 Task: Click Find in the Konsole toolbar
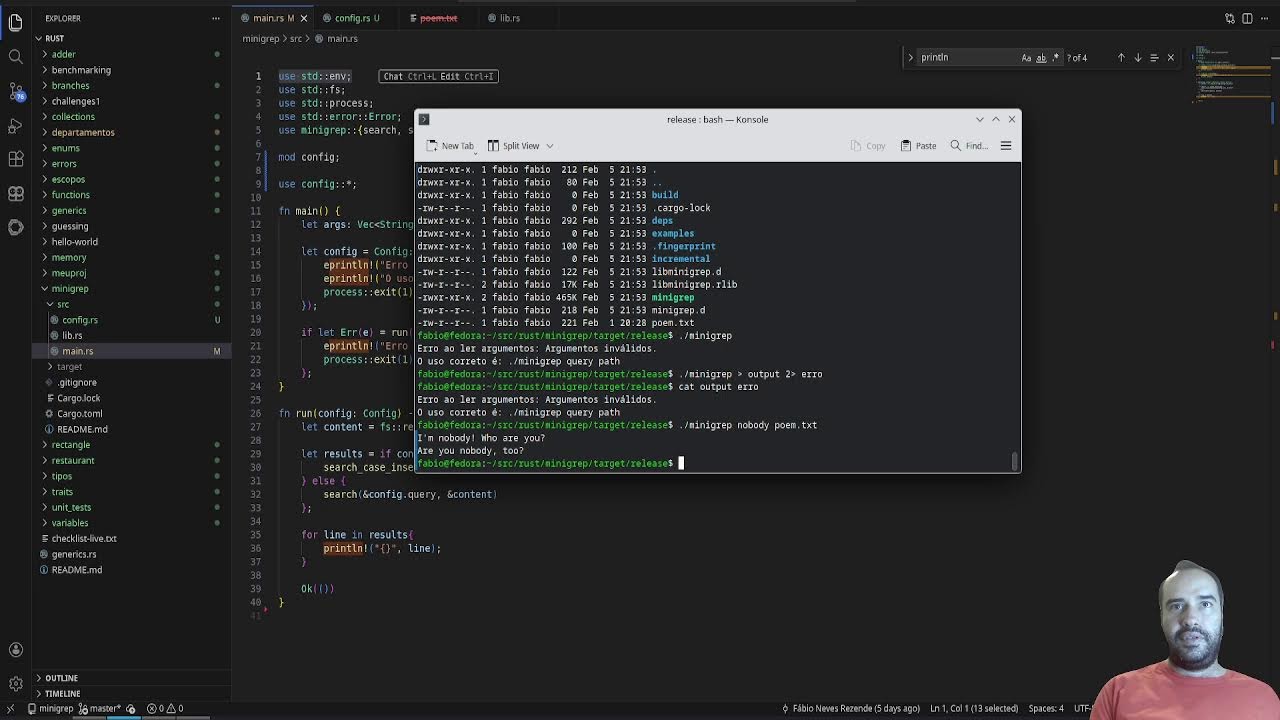point(969,146)
